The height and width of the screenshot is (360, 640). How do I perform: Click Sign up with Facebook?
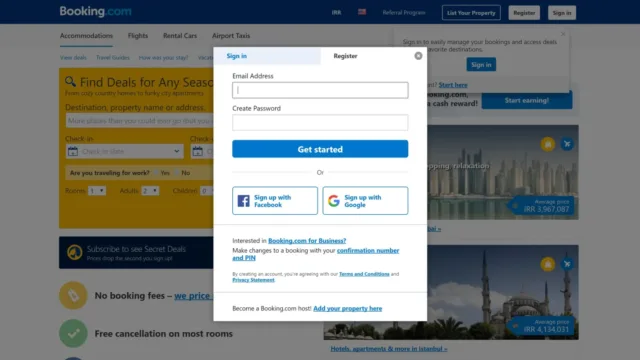pos(275,201)
